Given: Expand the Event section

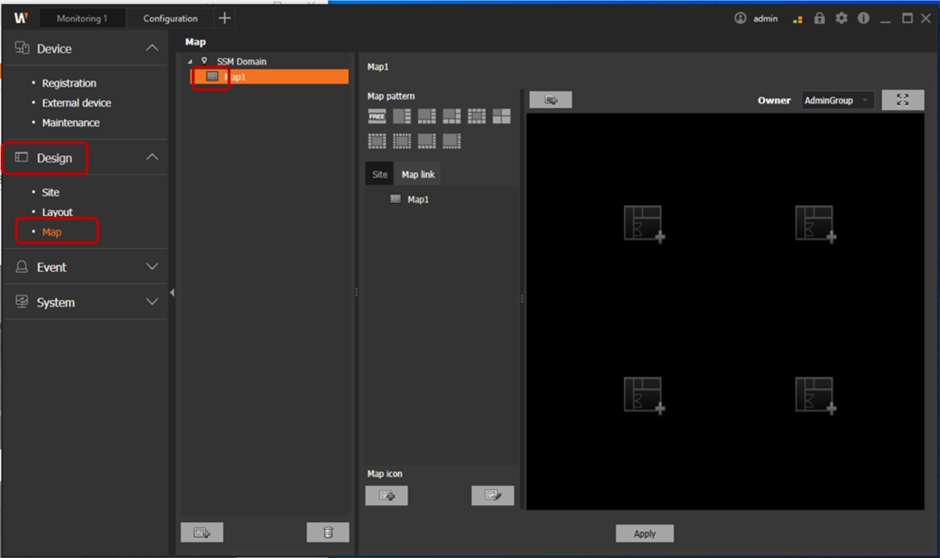Looking at the screenshot, I should [152, 267].
